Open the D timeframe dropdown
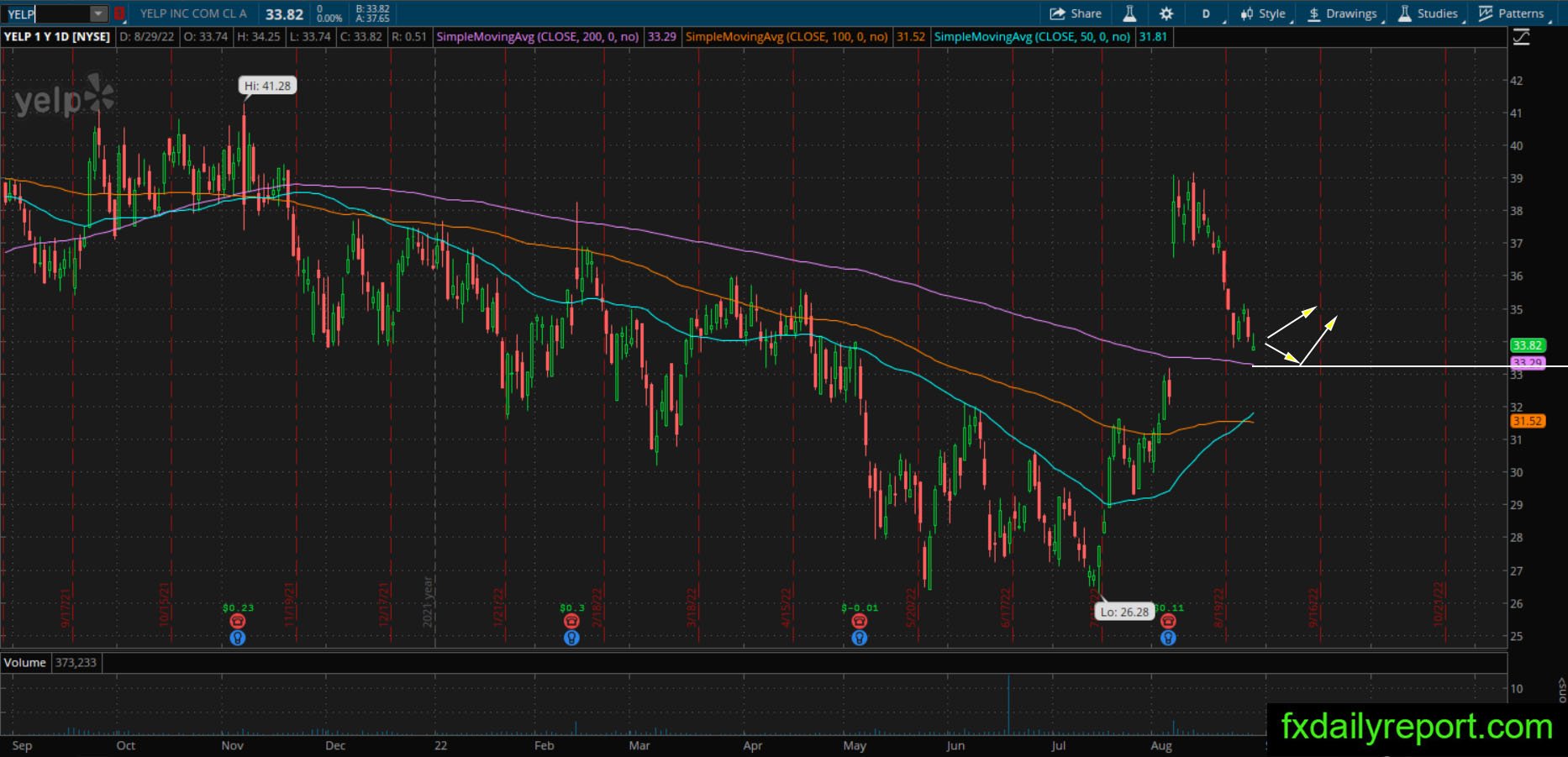This screenshot has height=757, width=1568. [x=1208, y=13]
